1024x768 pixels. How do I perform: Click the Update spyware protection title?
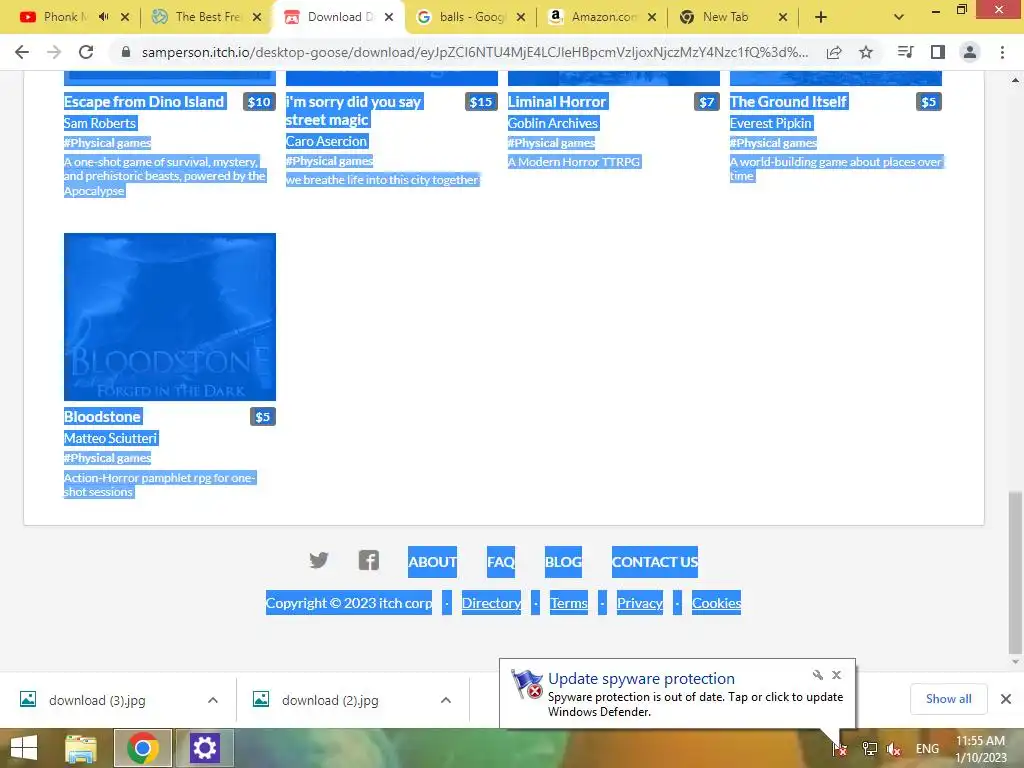click(x=641, y=679)
